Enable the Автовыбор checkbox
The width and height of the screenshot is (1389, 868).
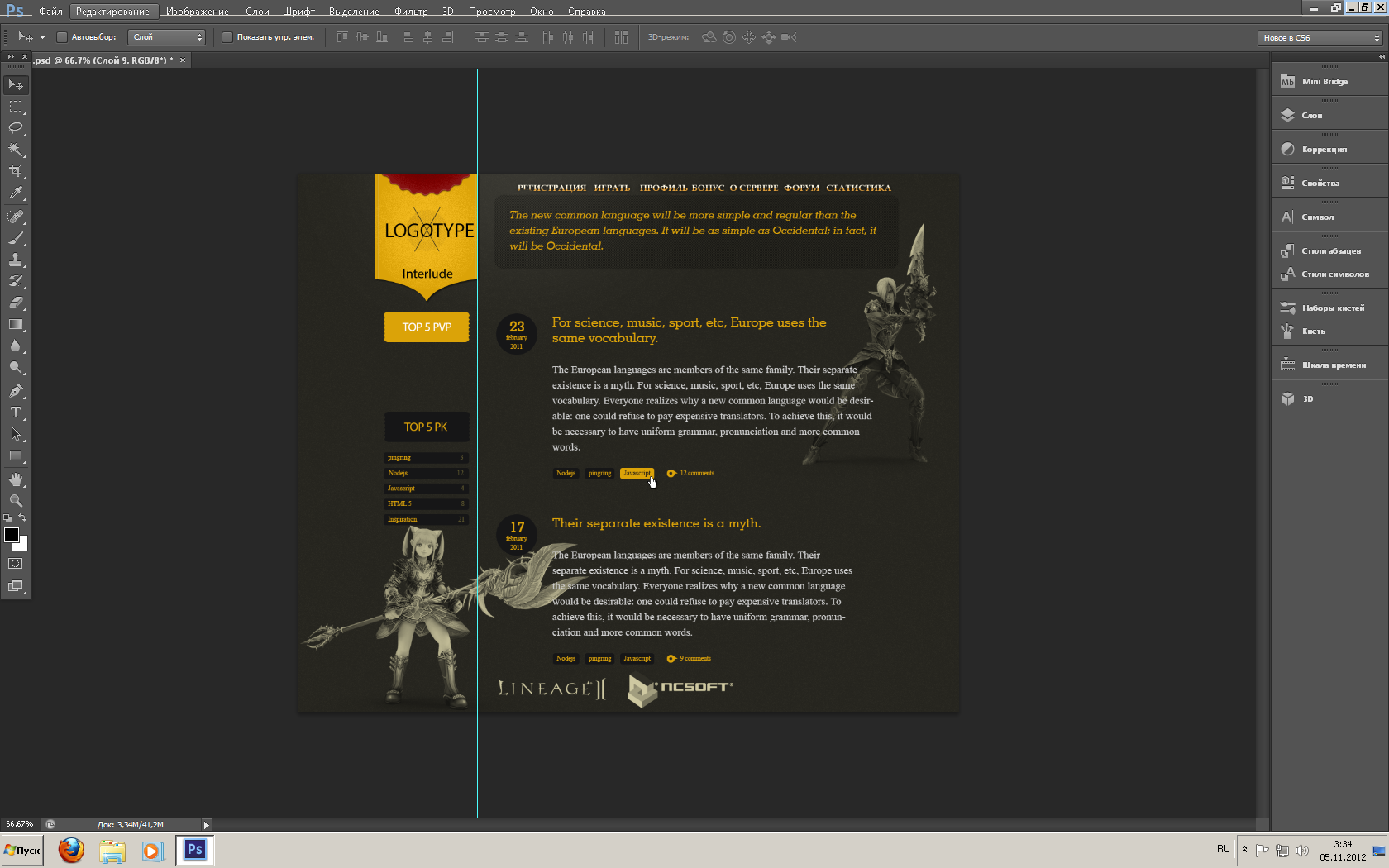(x=62, y=37)
